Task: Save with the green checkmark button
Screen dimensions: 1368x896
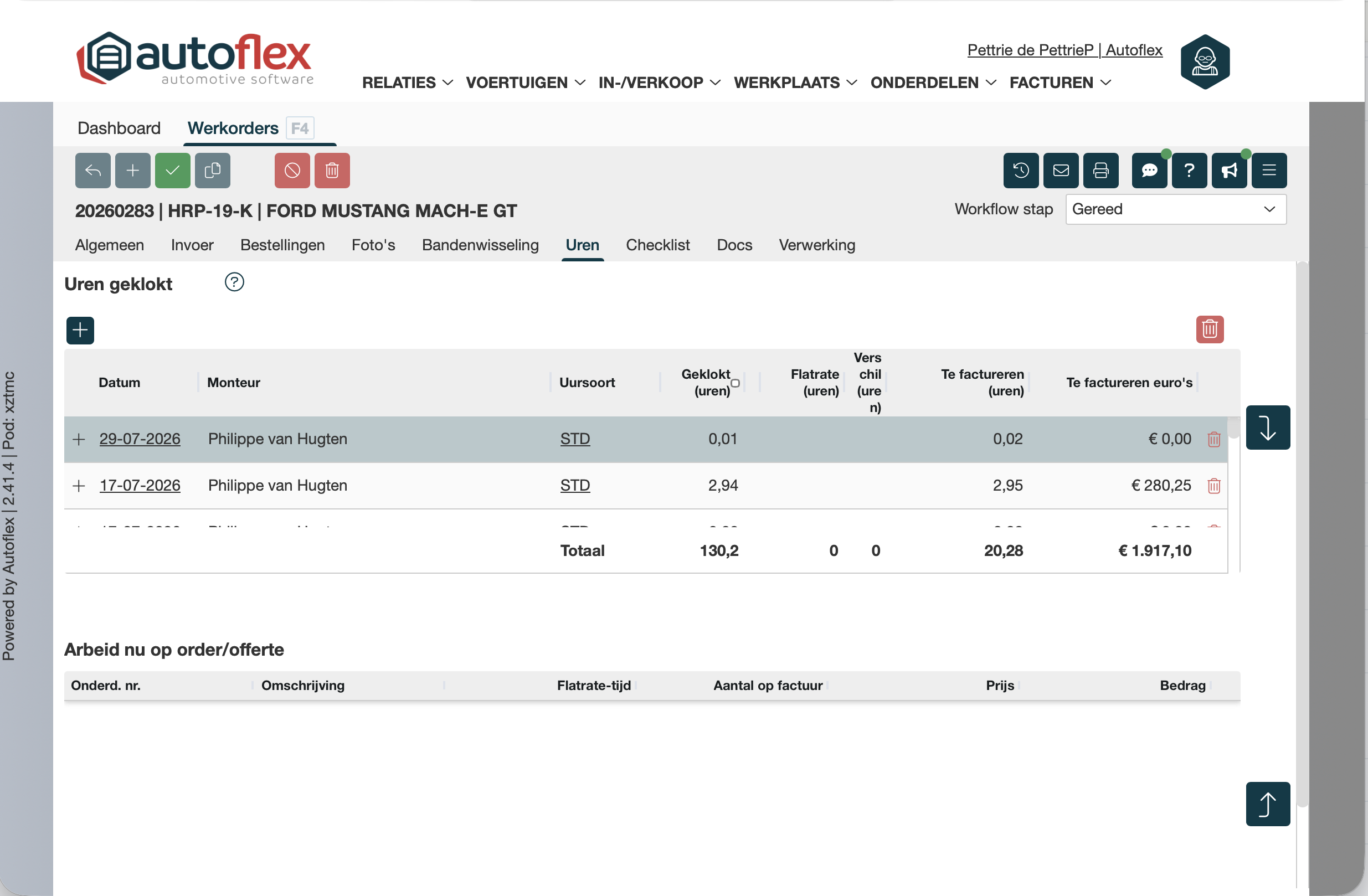Action: pos(172,170)
